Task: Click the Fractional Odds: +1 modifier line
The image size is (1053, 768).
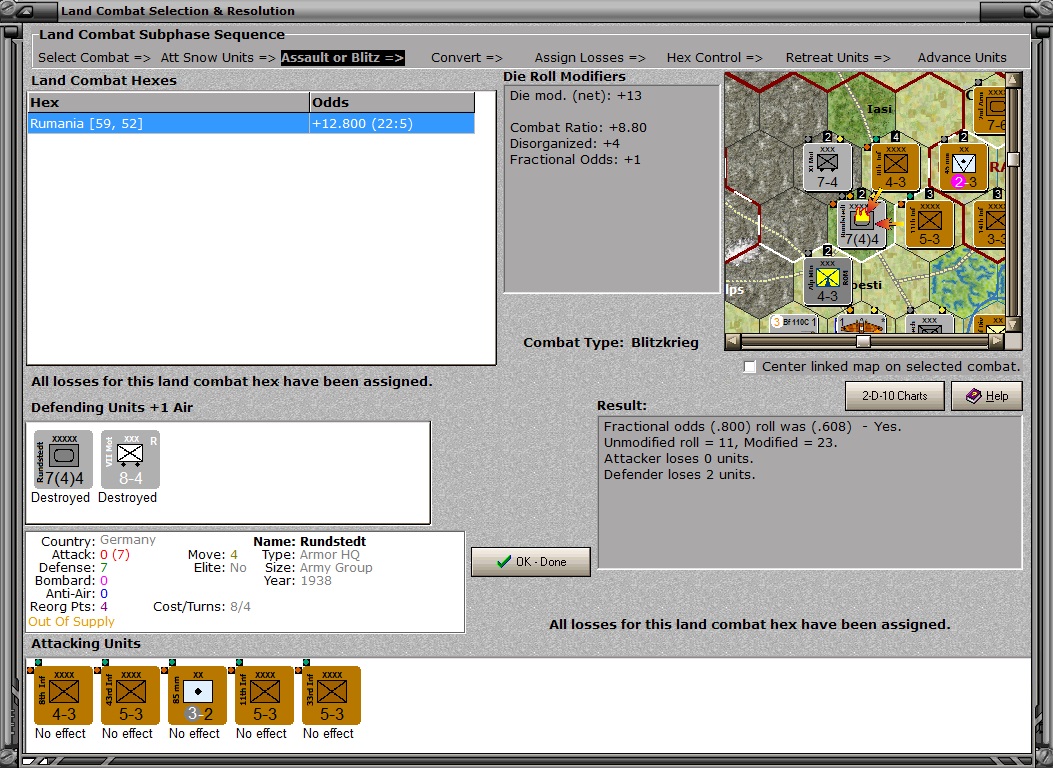Action: [x=575, y=160]
